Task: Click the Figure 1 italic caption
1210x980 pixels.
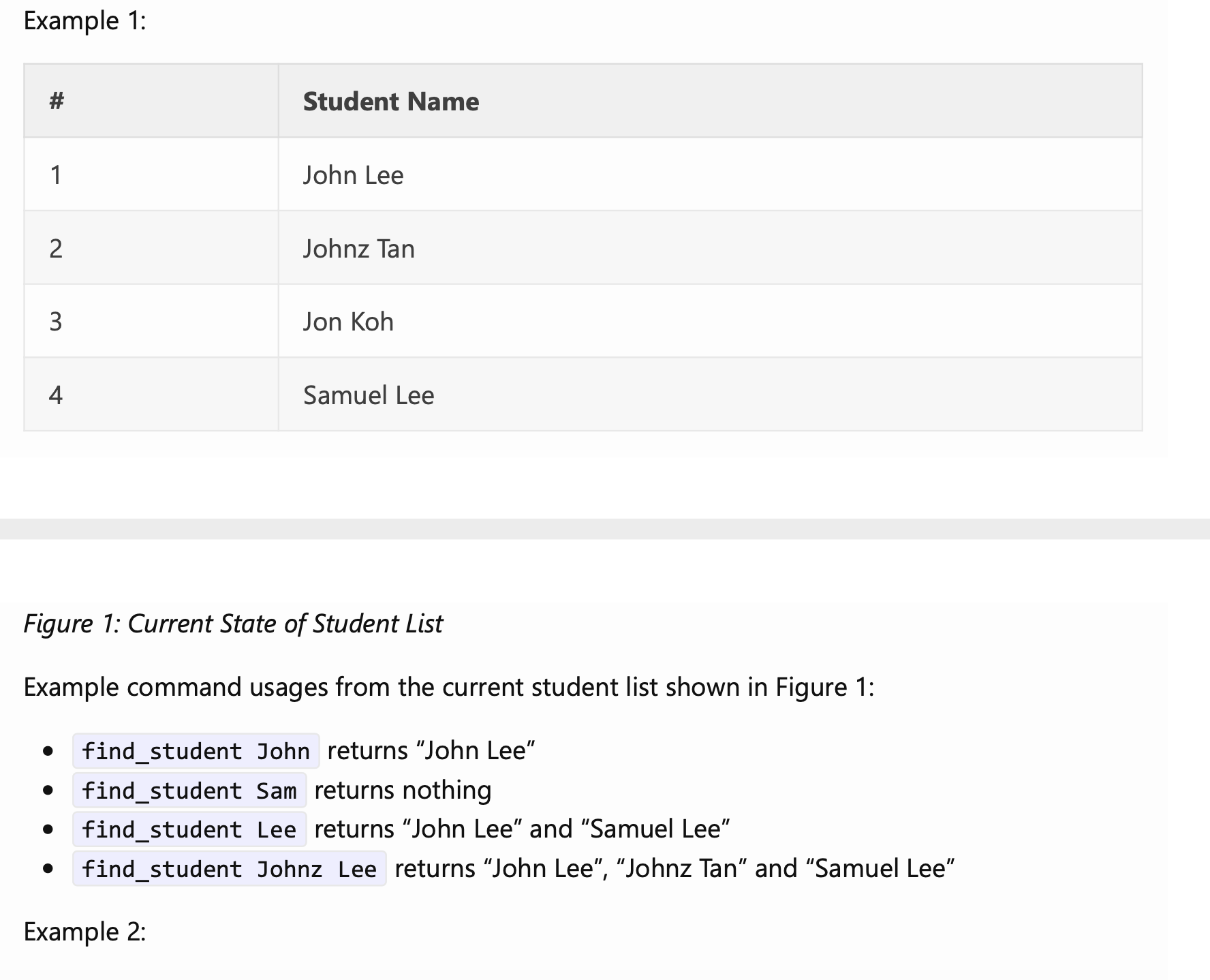Action: tap(233, 624)
